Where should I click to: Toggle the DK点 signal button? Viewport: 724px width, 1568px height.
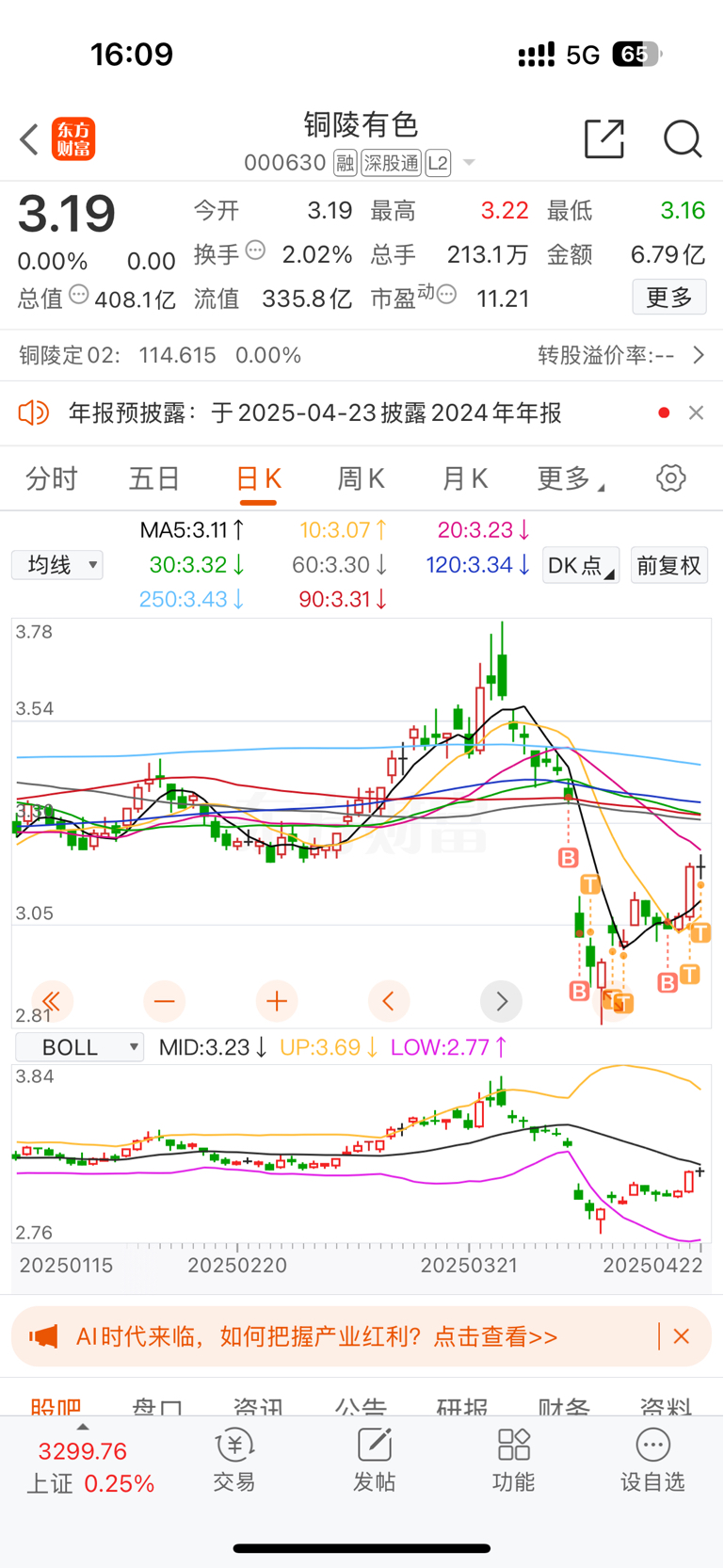(581, 565)
